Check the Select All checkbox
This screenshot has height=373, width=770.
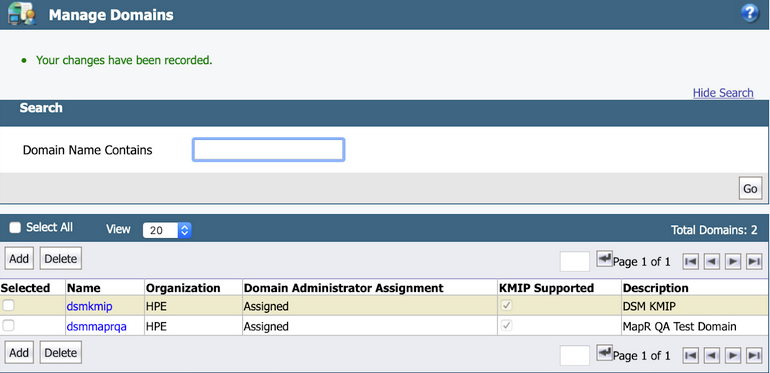(x=15, y=228)
